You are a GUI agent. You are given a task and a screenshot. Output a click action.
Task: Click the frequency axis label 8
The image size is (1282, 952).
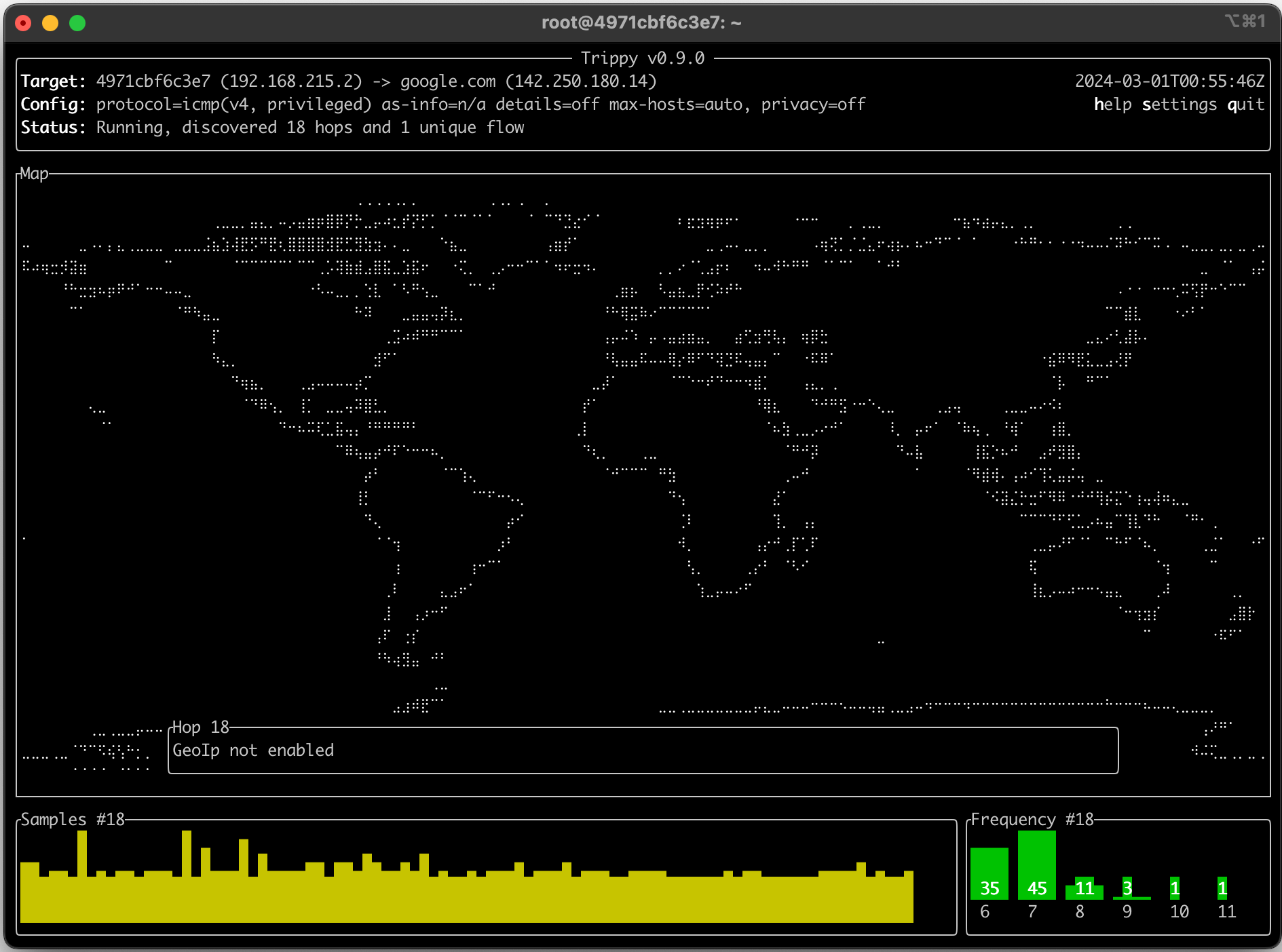[x=1080, y=912]
